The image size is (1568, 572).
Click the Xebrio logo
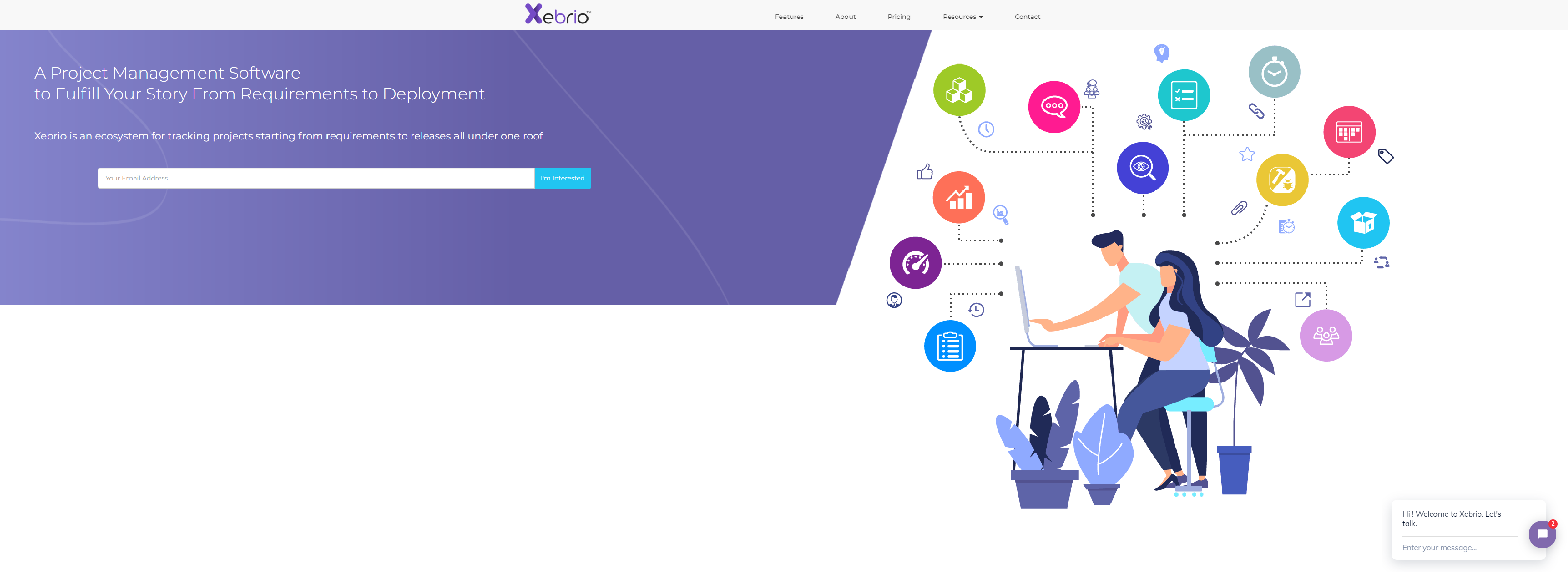point(558,14)
